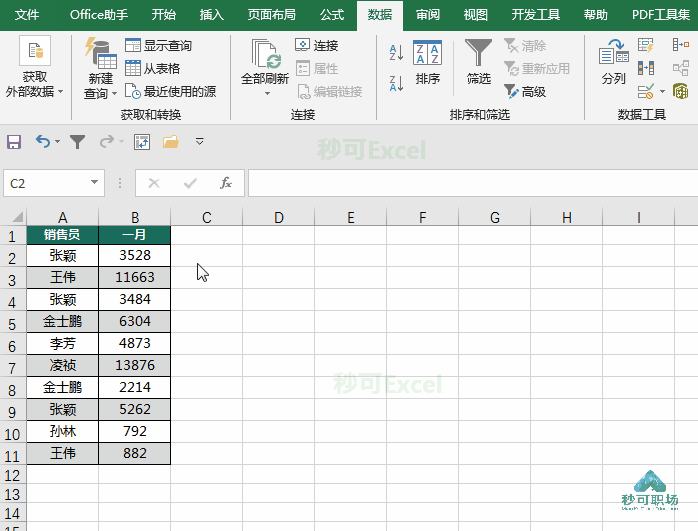Click the worksheet icon beside the Redo arrow
Viewport: 698px width, 531px height.
142,142
